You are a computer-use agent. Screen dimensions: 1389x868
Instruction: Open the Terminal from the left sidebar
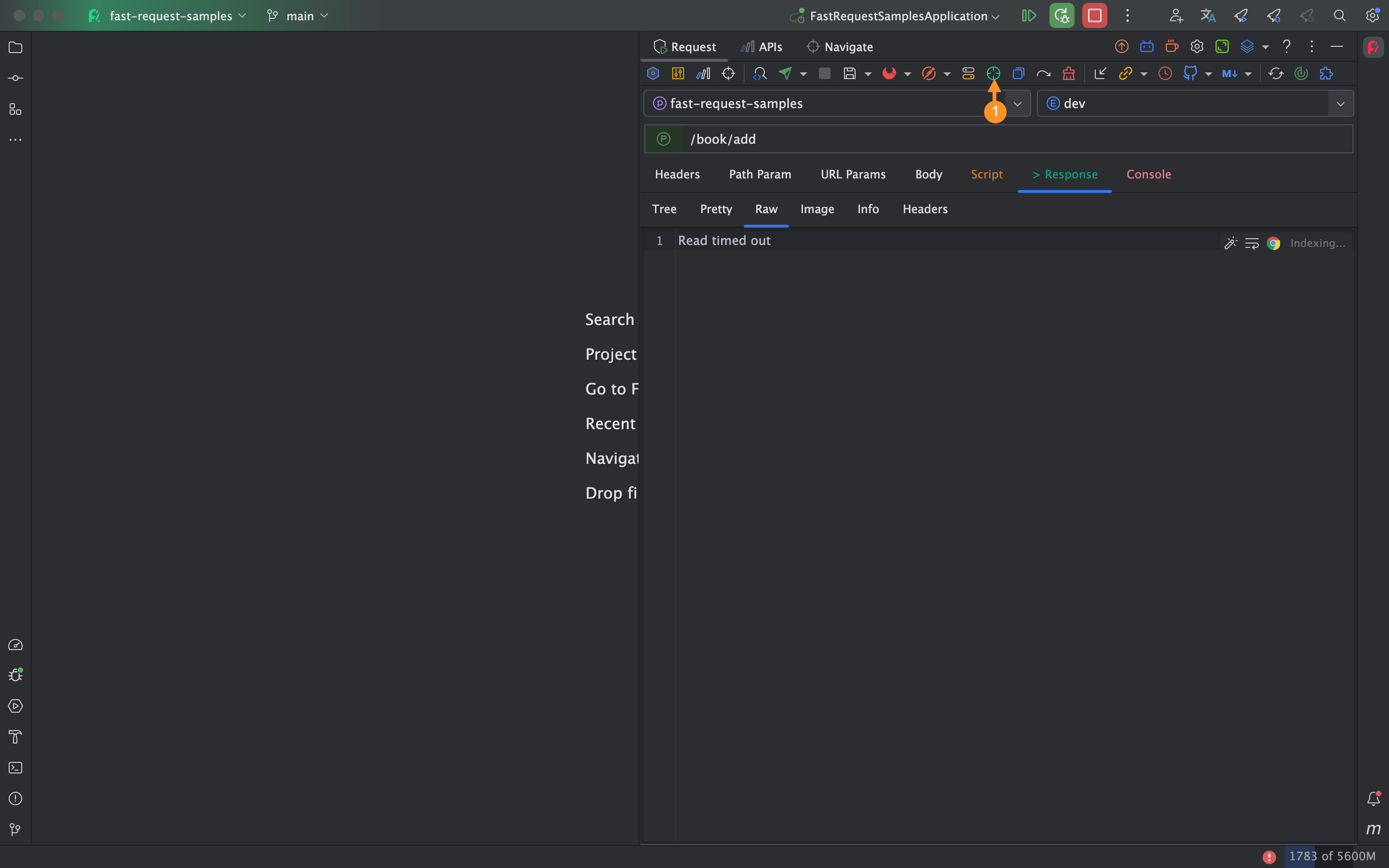15,768
